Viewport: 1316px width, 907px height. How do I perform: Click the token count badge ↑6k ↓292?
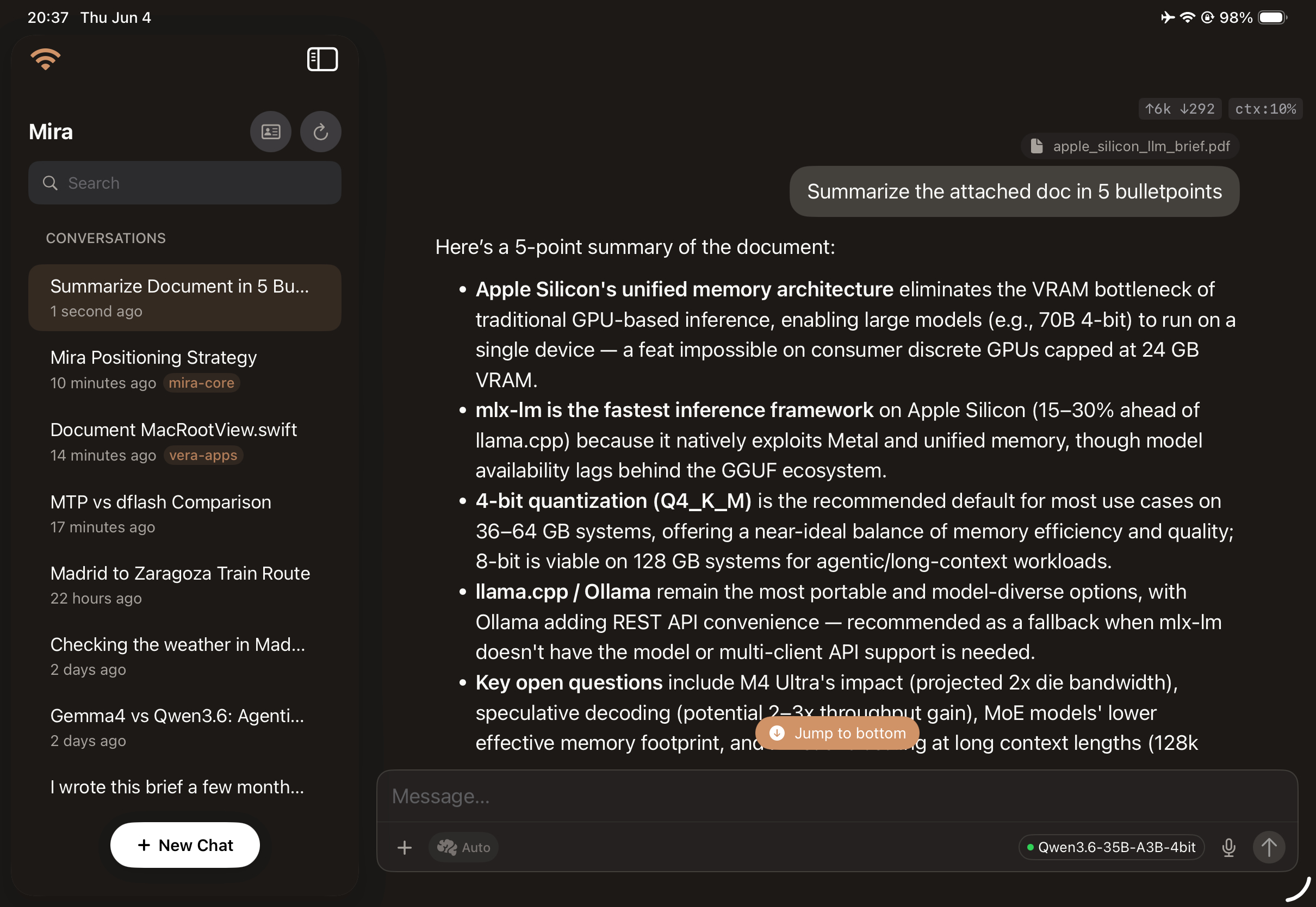pos(1180,109)
